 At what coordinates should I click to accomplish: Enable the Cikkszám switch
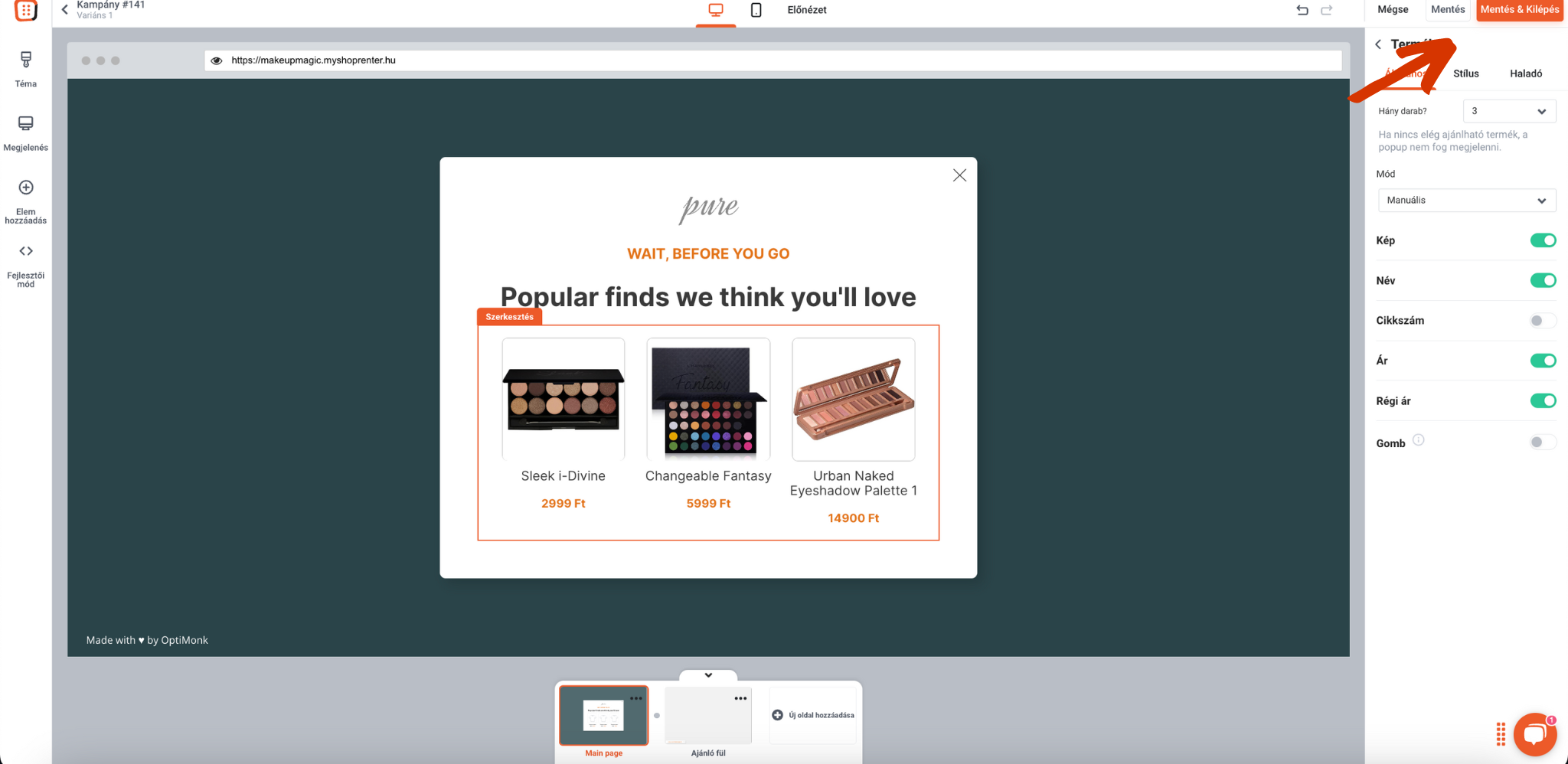1543,321
